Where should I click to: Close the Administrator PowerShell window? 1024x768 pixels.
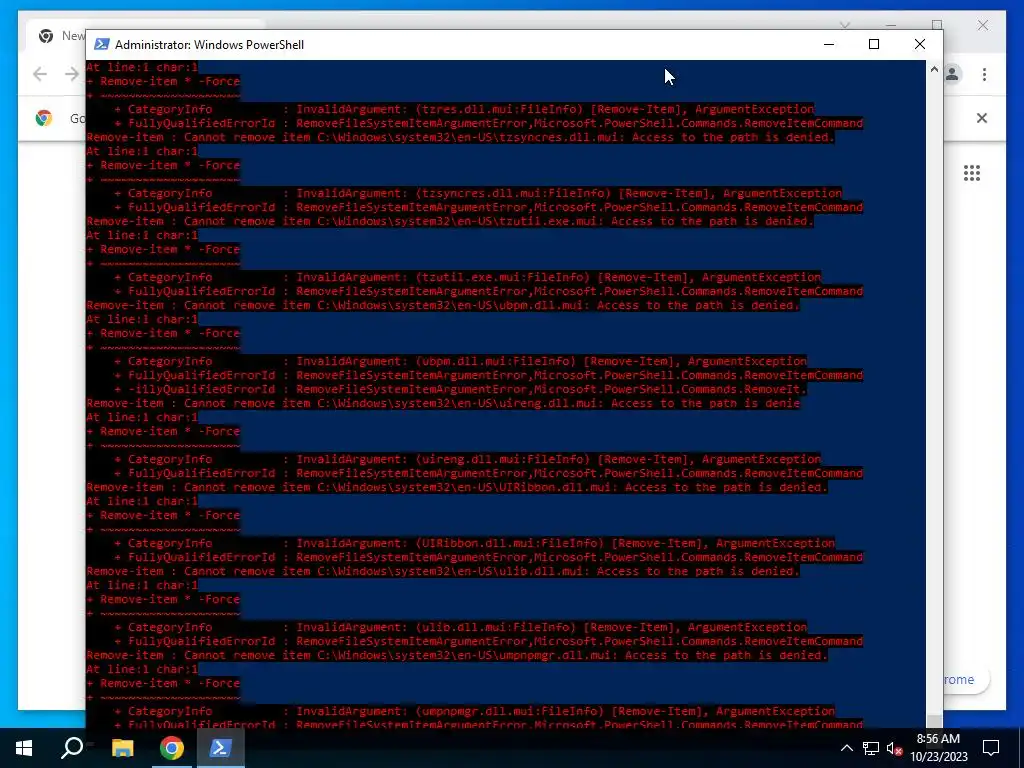pyautogui.click(x=920, y=44)
